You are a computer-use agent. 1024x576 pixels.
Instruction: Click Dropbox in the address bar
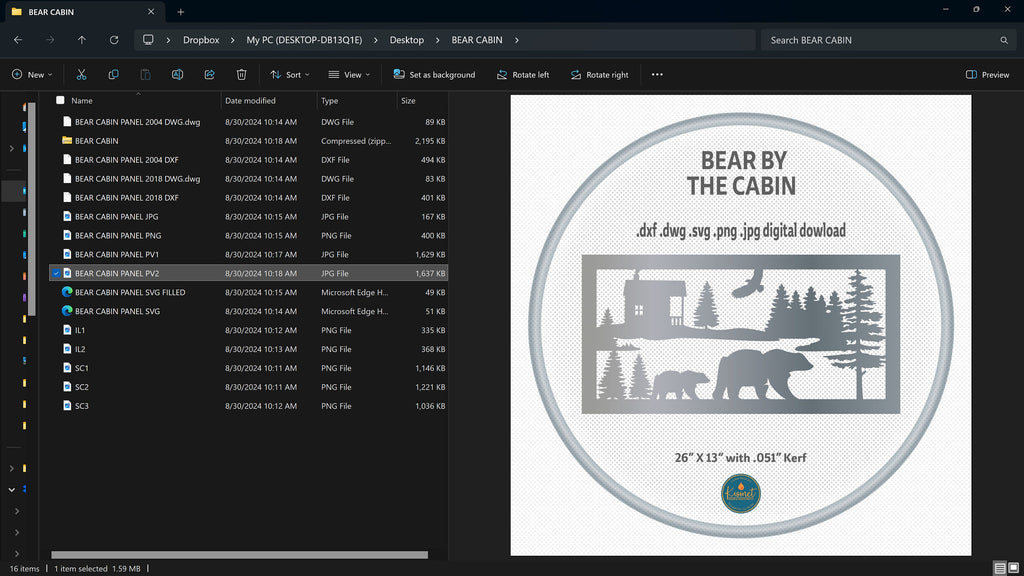click(201, 40)
